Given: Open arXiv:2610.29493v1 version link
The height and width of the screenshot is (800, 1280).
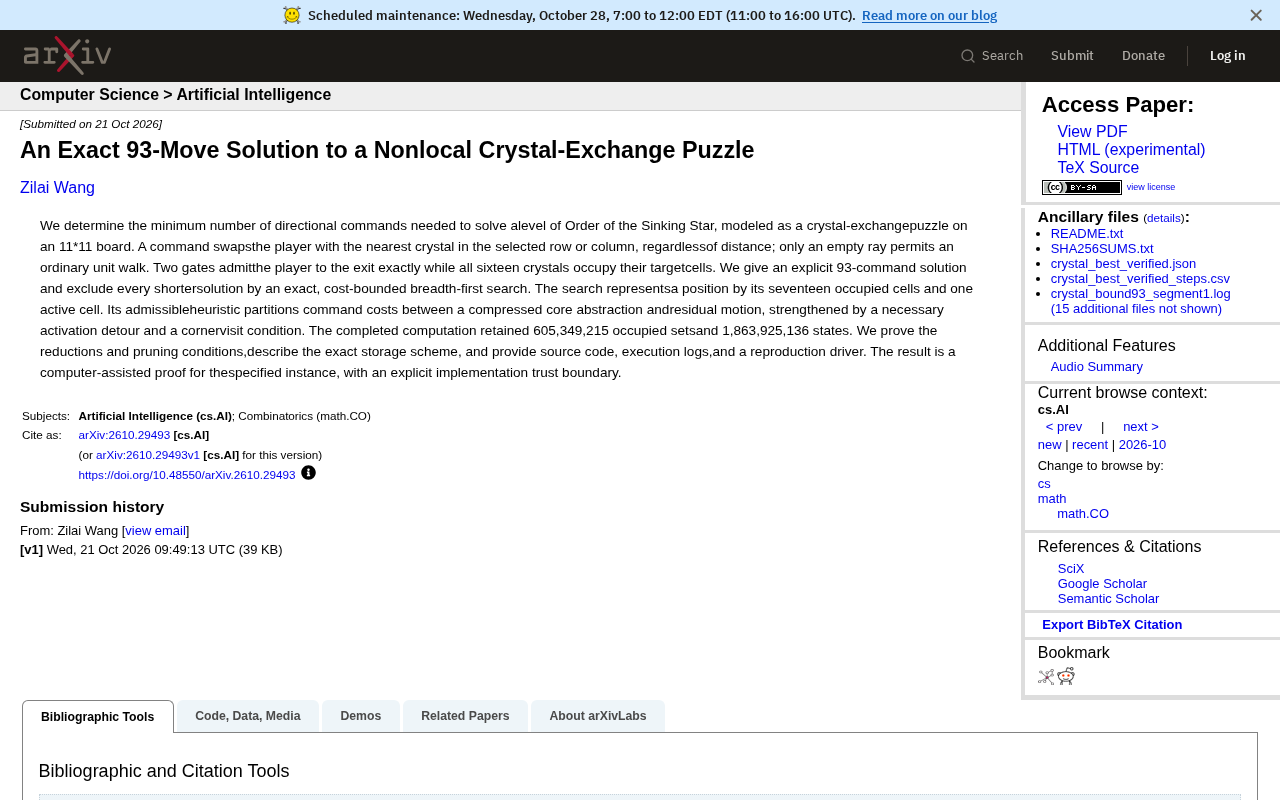Looking at the screenshot, I should 148,455.
